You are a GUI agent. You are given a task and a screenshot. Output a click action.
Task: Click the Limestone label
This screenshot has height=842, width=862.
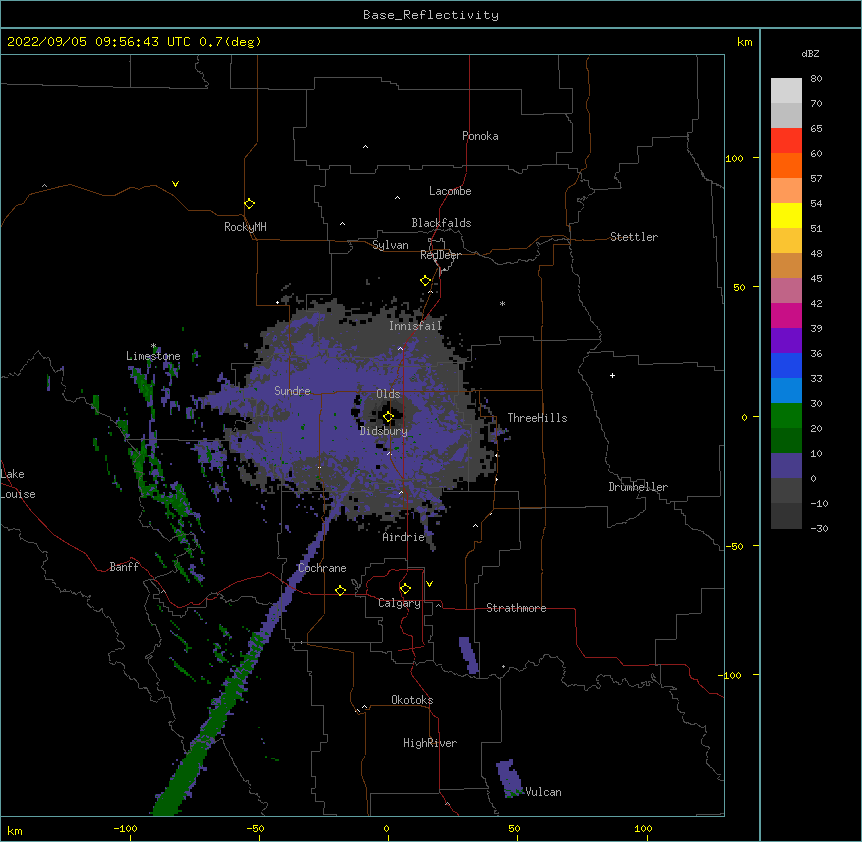click(153, 356)
